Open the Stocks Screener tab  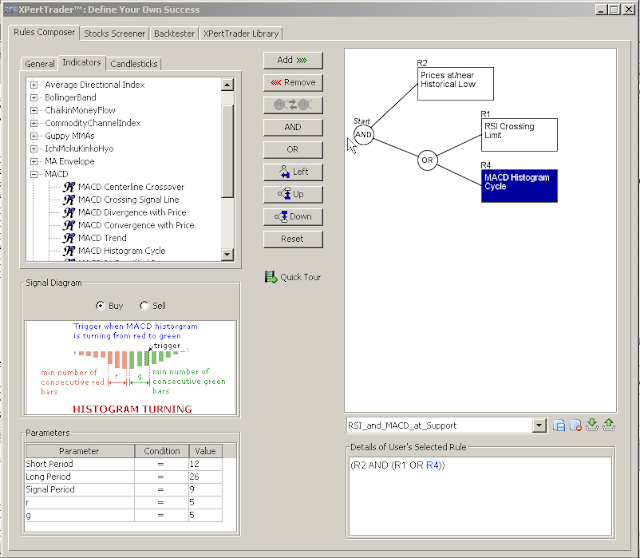pyautogui.click(x=114, y=33)
